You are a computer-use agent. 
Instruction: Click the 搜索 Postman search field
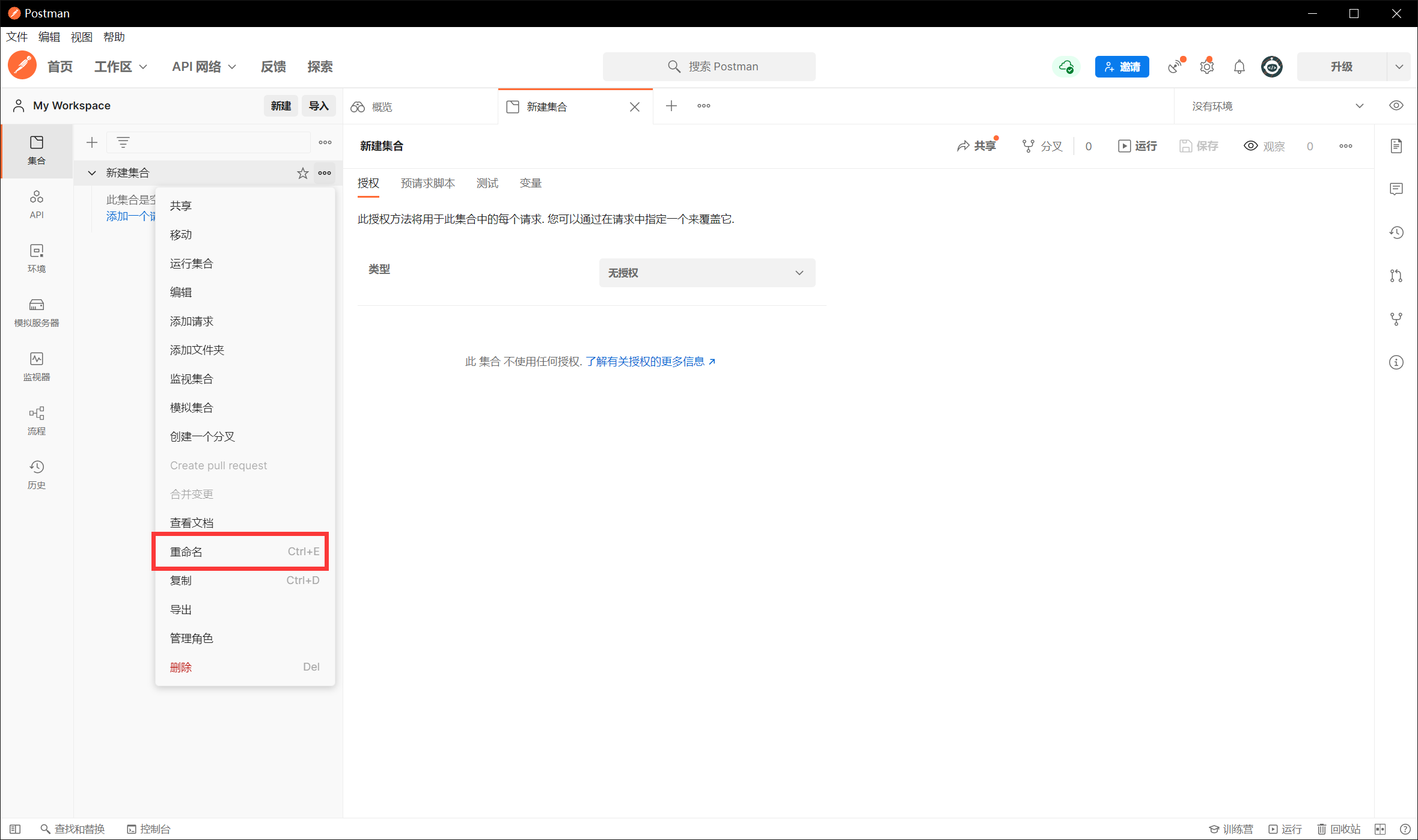(709, 67)
